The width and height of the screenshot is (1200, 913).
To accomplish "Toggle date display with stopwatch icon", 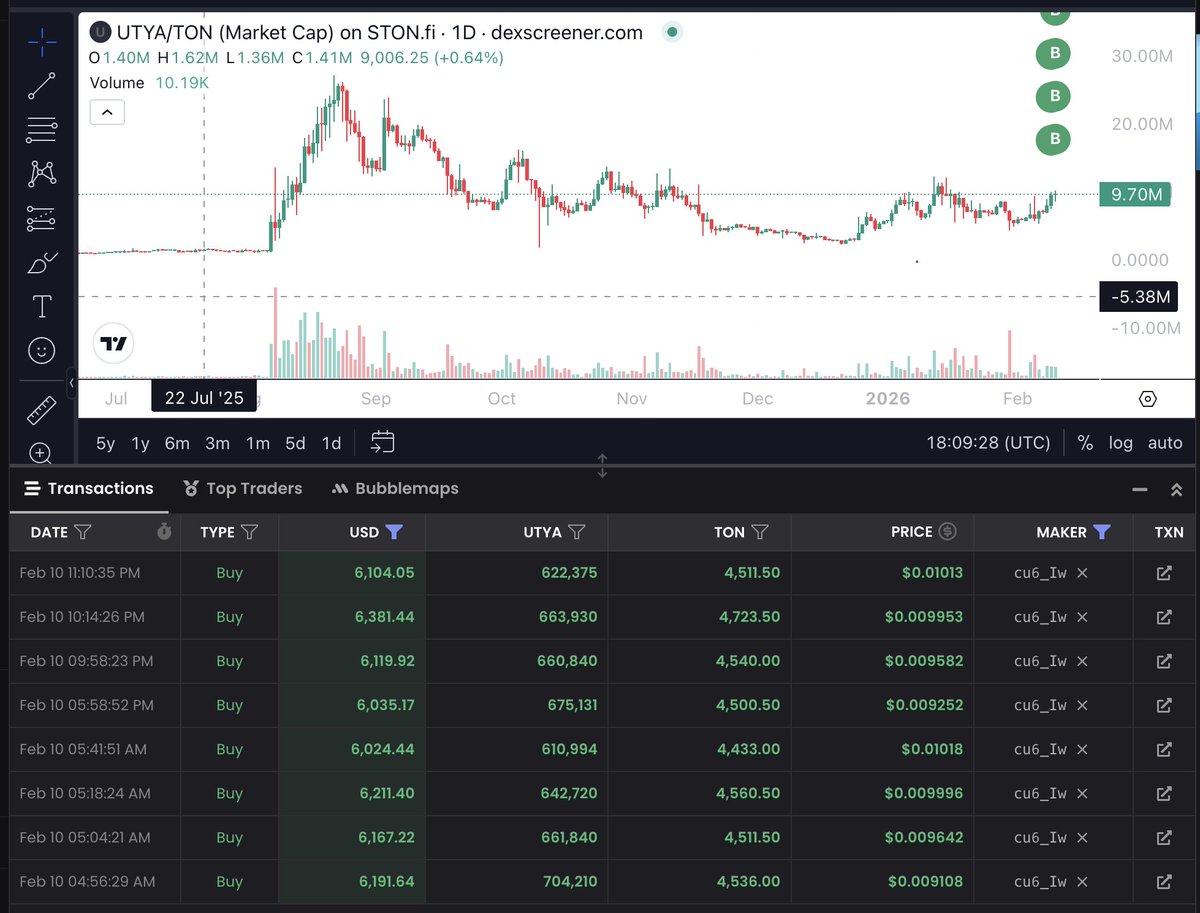I will 164,532.
